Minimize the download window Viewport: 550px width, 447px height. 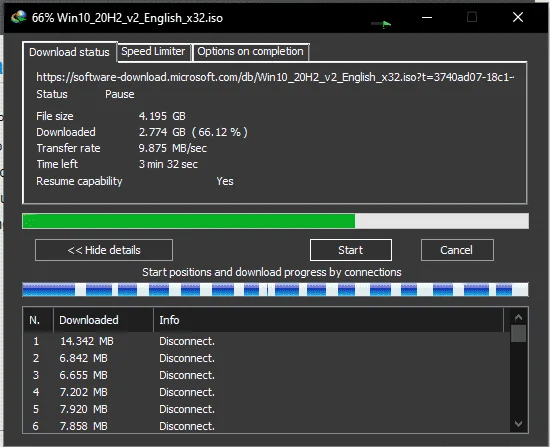coord(427,17)
